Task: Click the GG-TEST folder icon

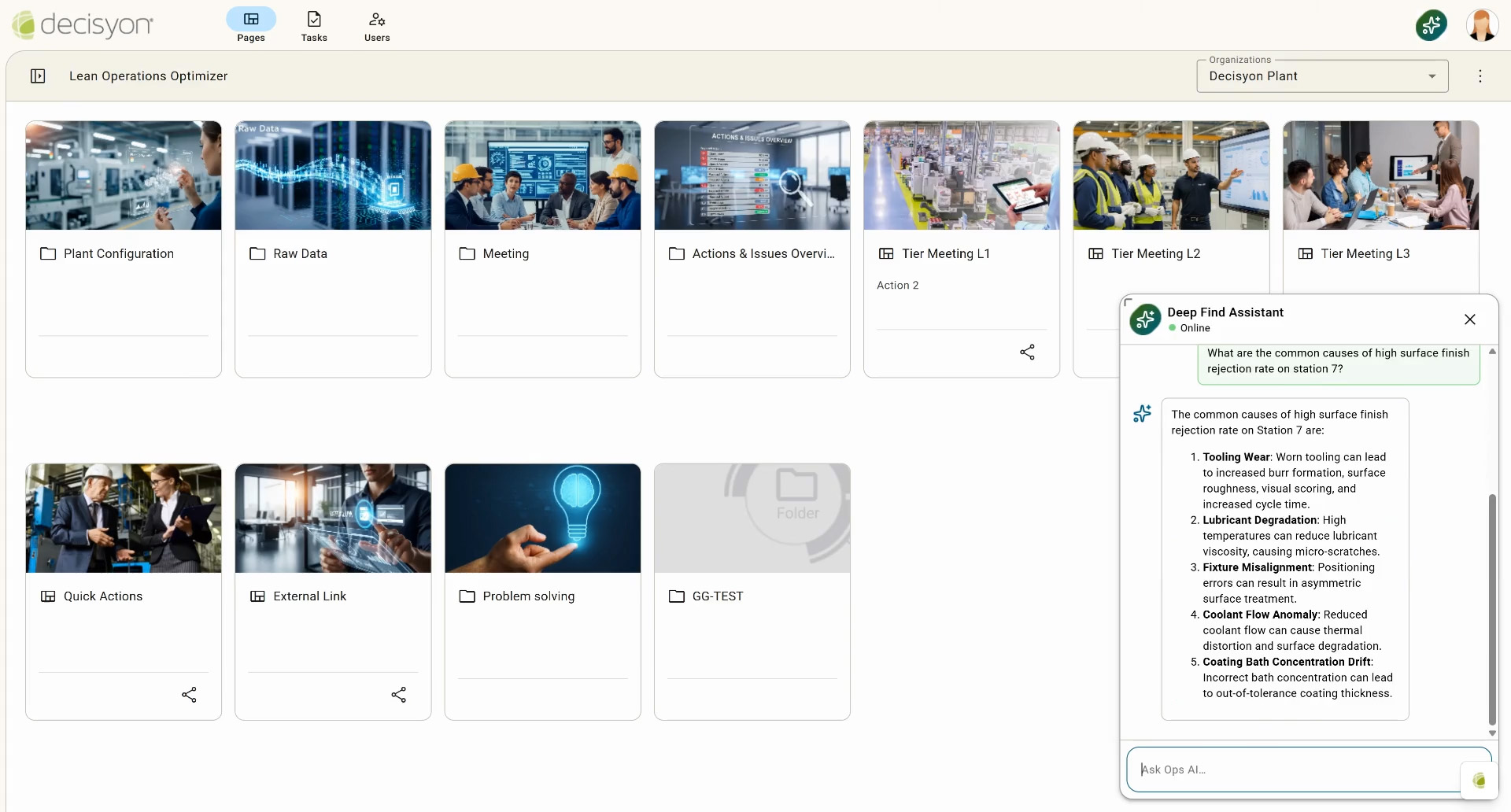Action: tap(676, 596)
